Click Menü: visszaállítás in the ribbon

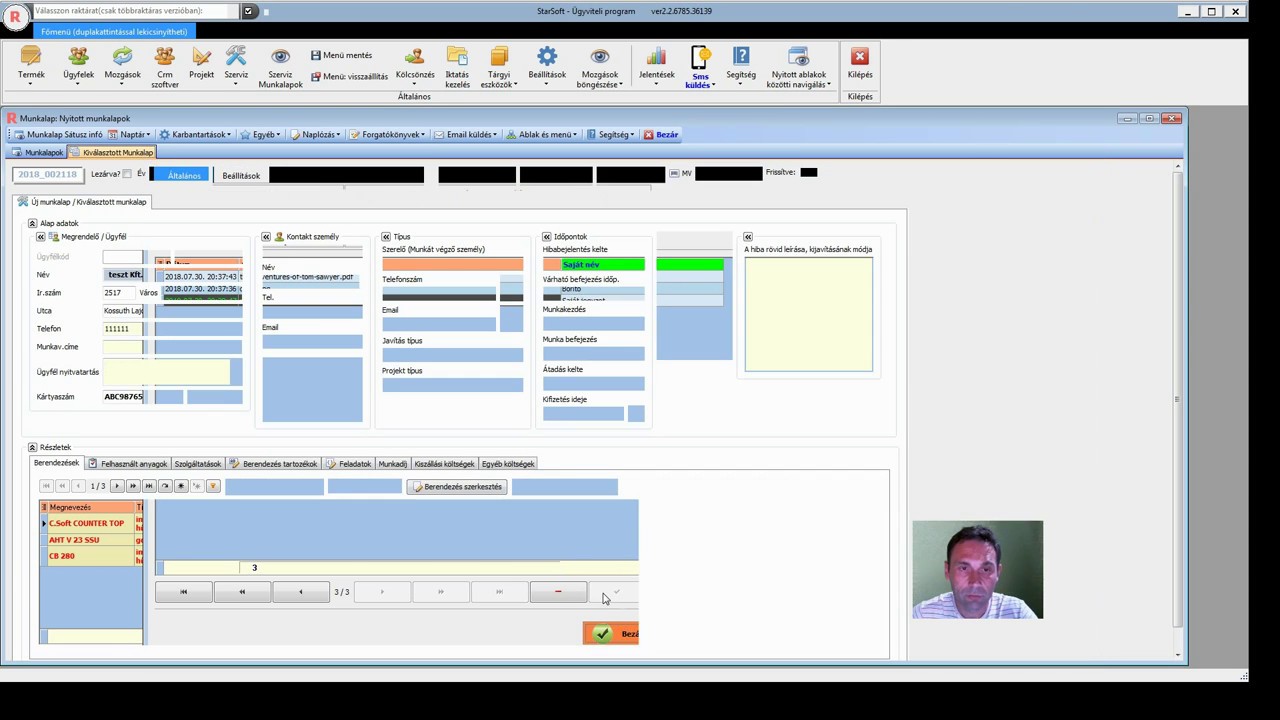coord(349,76)
